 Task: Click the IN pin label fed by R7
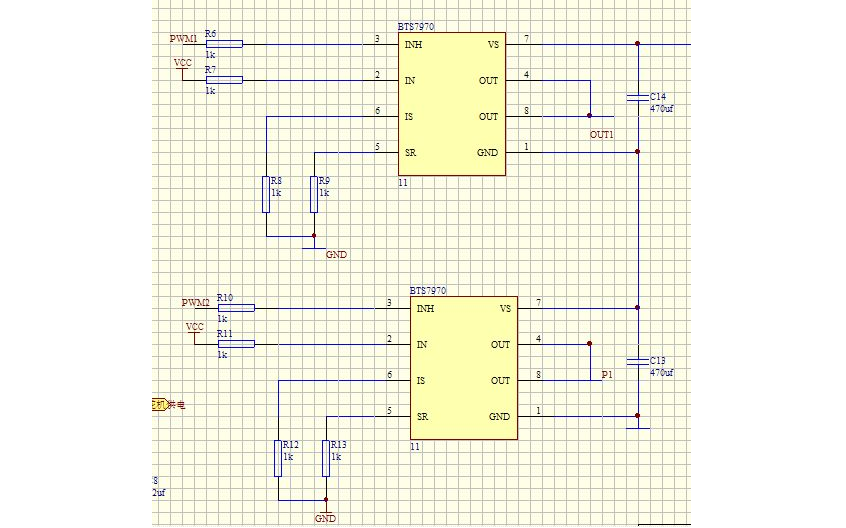point(410,81)
